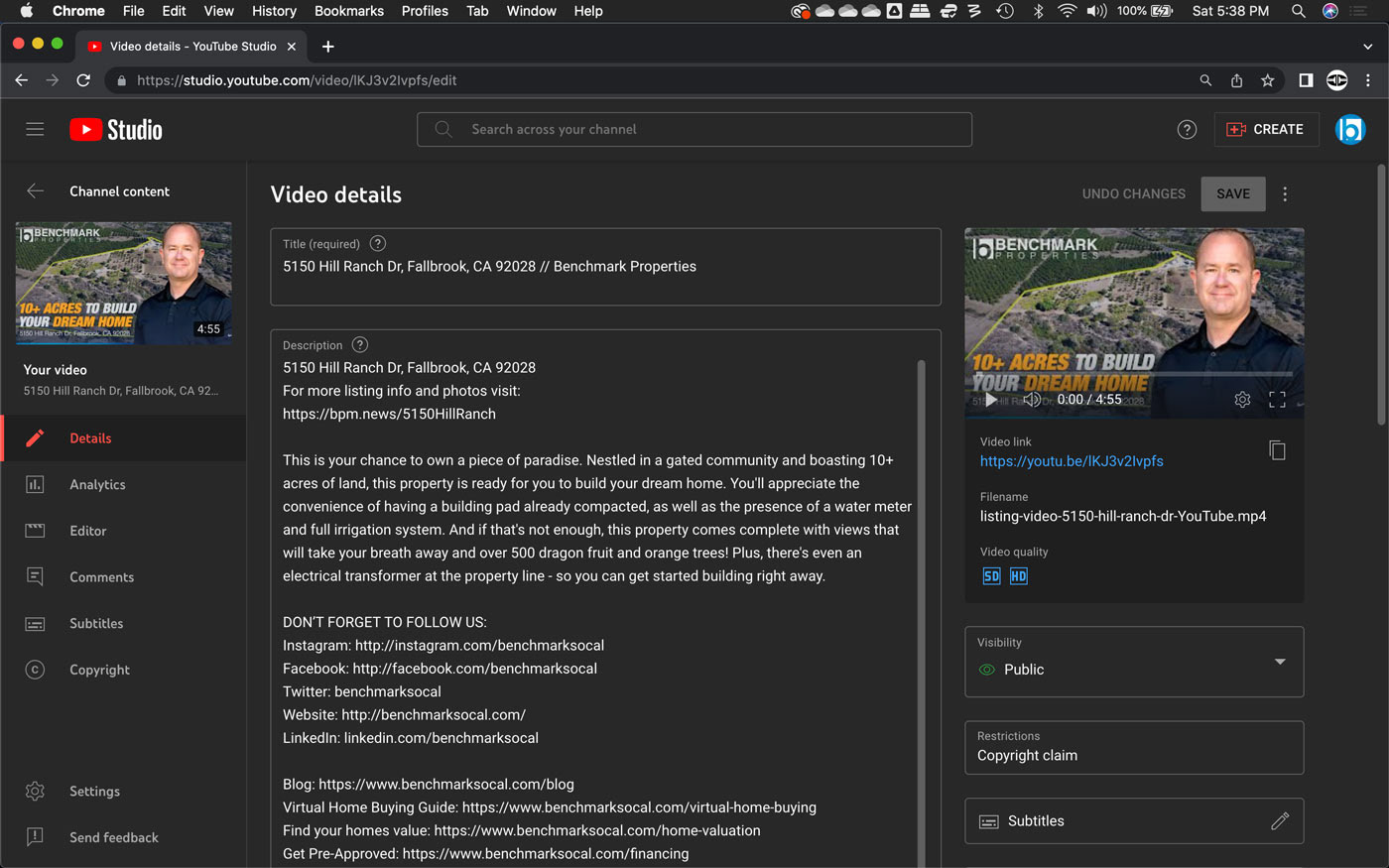
Task: Copy the video link with copy icon
Action: (1277, 450)
